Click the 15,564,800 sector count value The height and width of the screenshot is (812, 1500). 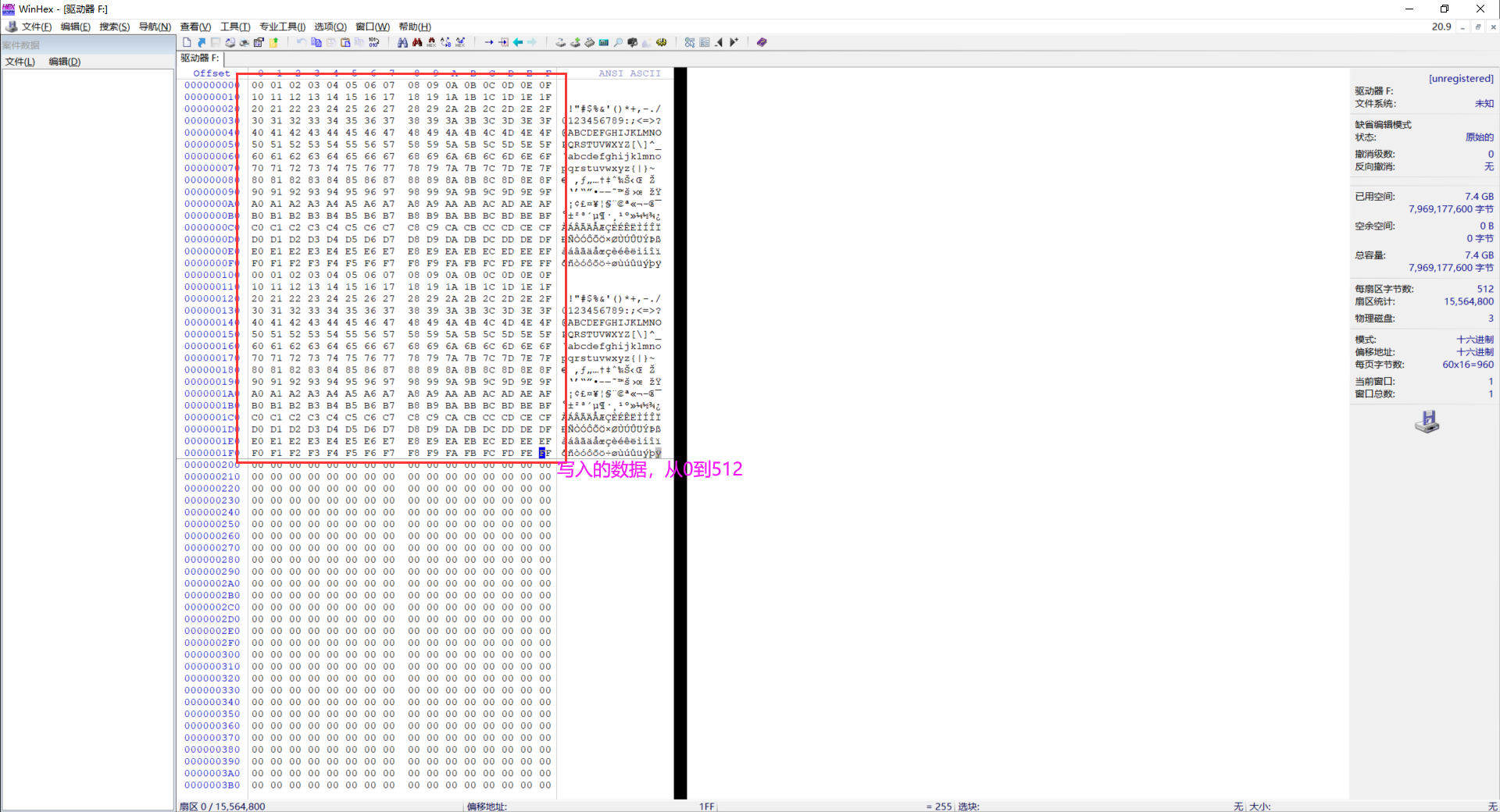coord(1469,301)
